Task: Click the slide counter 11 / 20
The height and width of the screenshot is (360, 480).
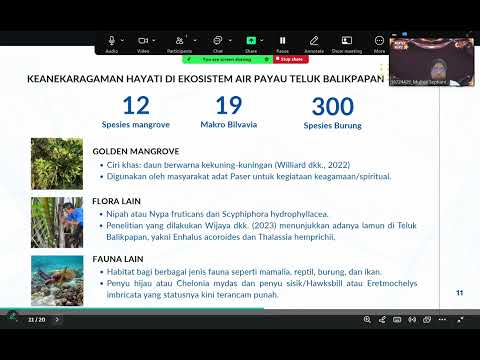Action: point(37,319)
